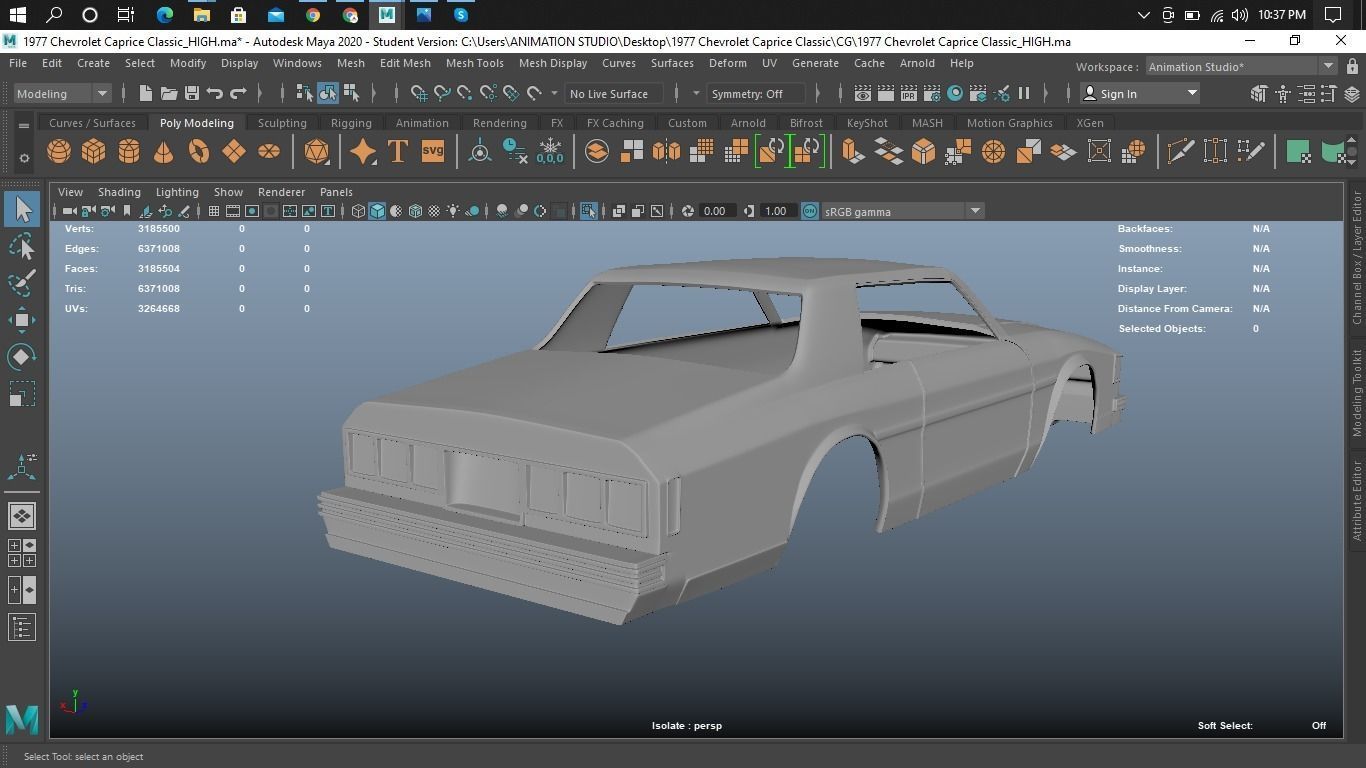This screenshot has height=768, width=1366.
Task: Select the Scale tool in toolbox
Action: 22,394
